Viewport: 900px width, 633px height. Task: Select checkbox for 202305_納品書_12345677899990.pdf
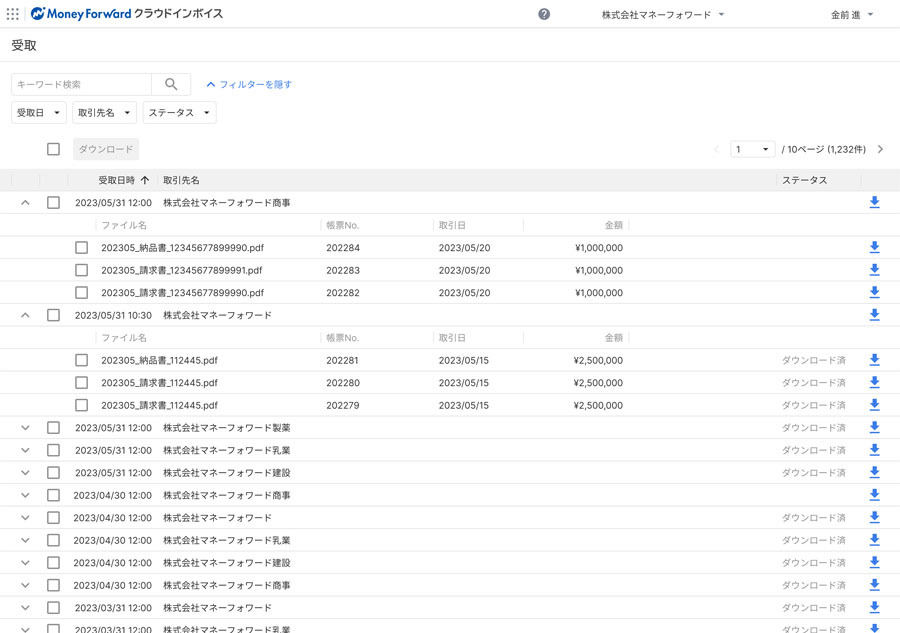(x=82, y=247)
